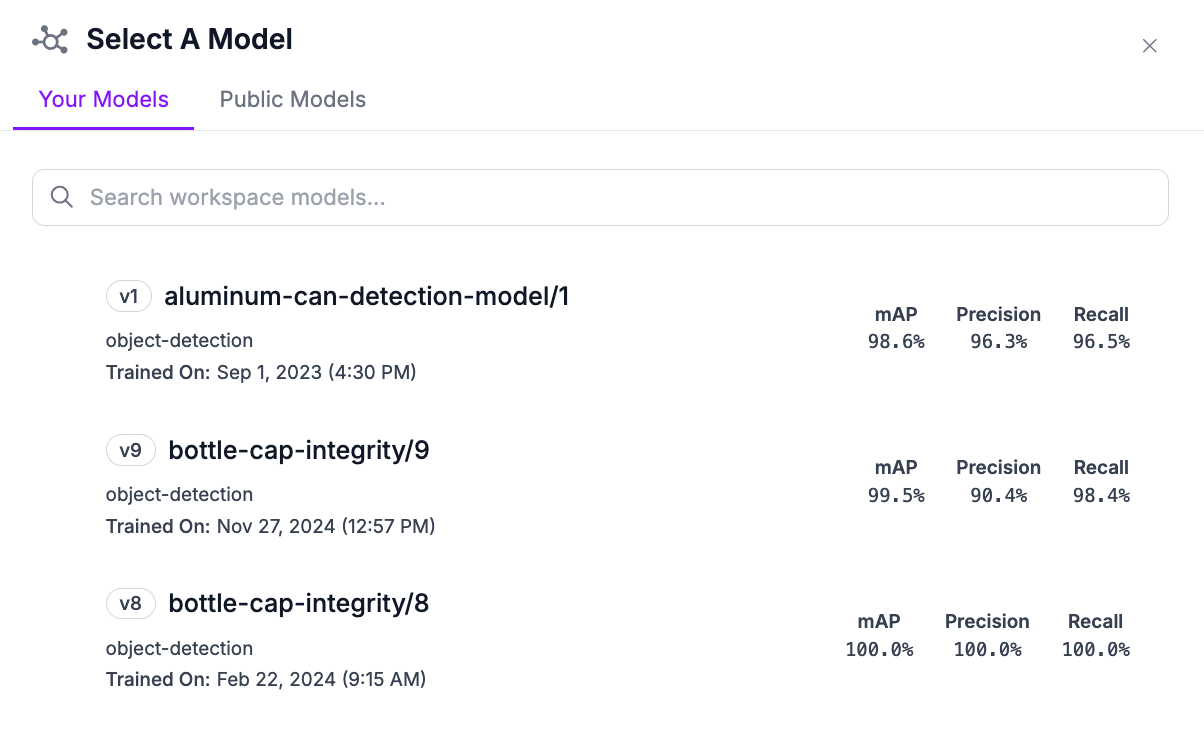Click the v8 version badge
Image resolution: width=1204 pixels, height=730 pixels.
click(131, 604)
